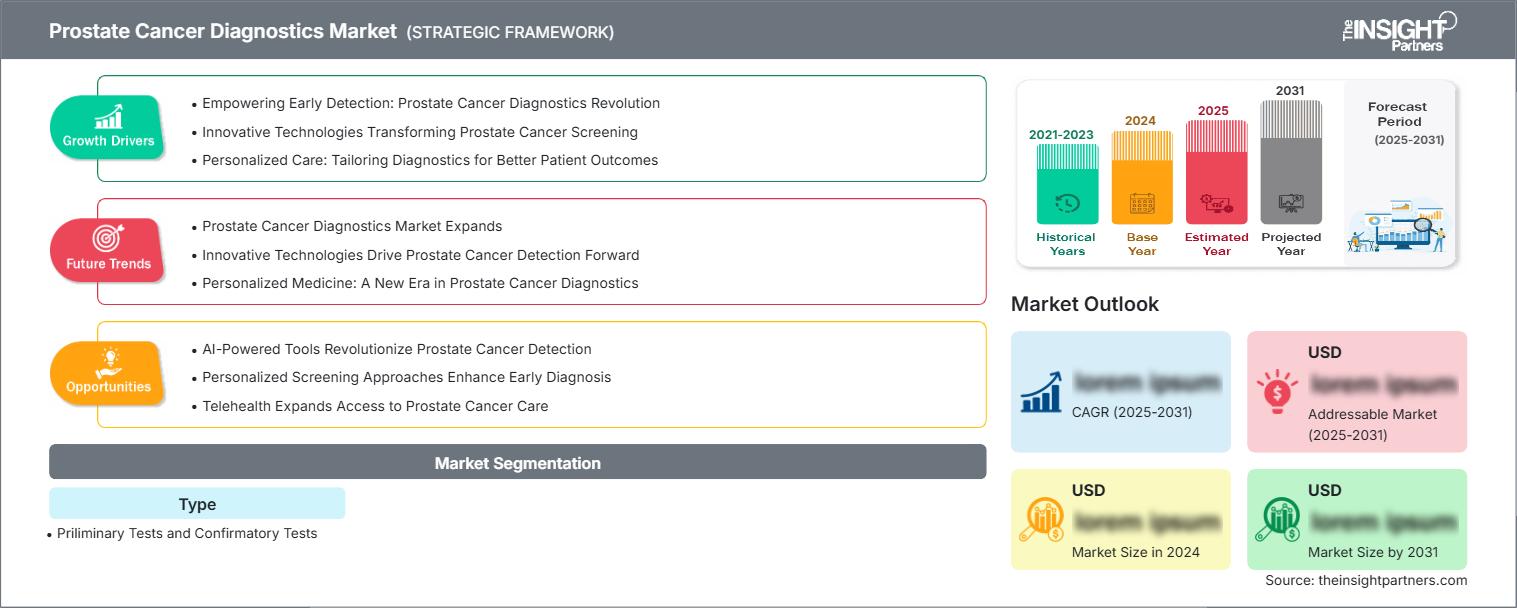1517x608 pixels.
Task: Click the Projected Year presentation icon
Action: coord(1291,204)
